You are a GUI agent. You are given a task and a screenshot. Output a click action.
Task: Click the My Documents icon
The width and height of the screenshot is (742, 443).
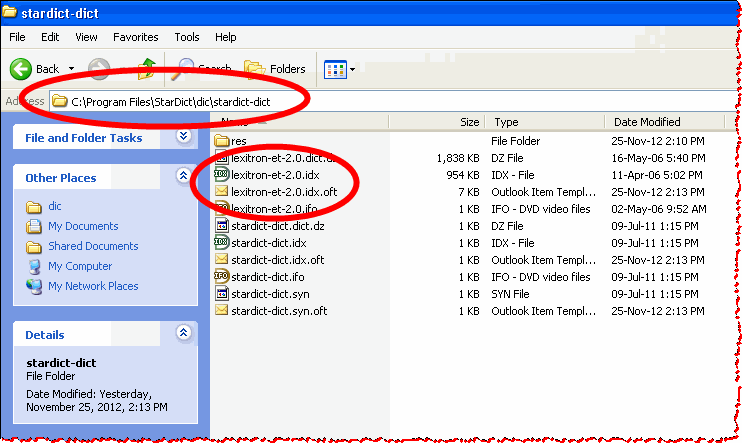[x=34, y=227]
